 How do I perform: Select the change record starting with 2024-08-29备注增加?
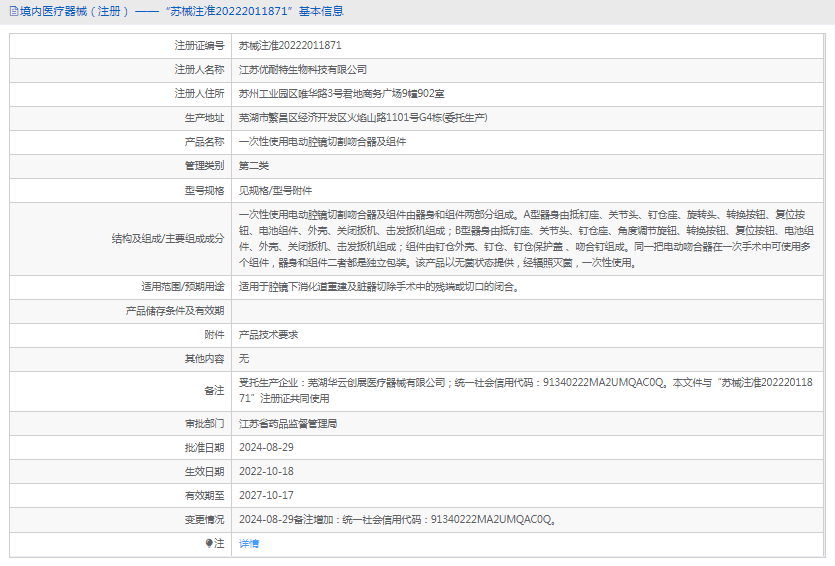tap(398, 520)
